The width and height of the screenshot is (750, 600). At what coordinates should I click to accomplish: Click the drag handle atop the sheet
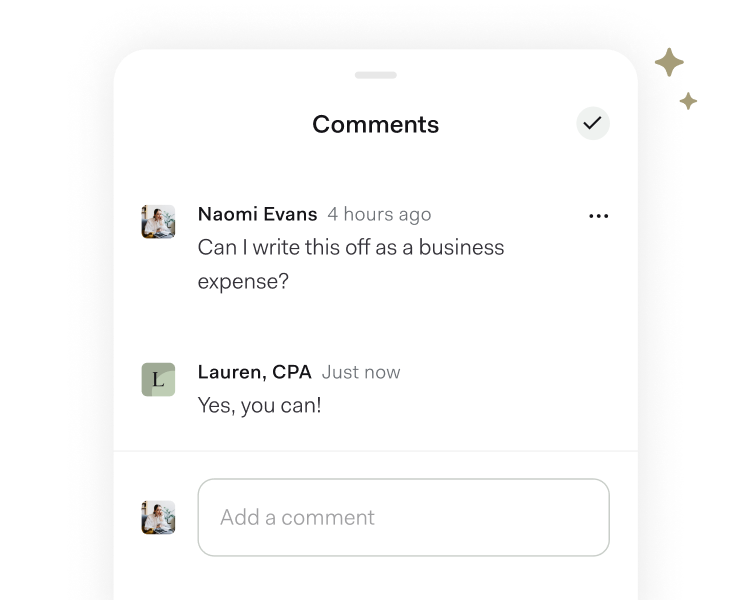click(x=375, y=75)
